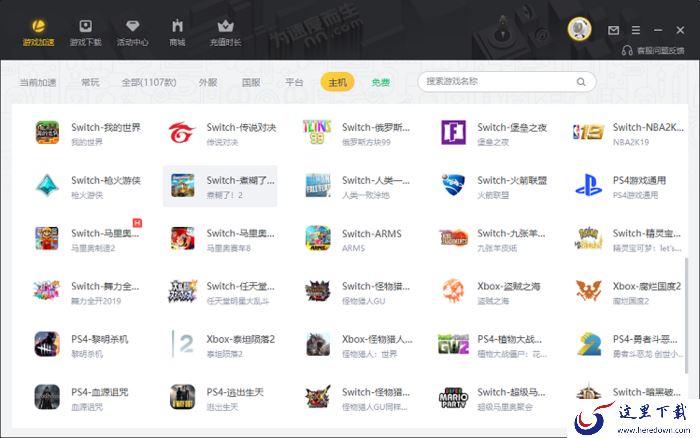700x438 pixels.
Task: Open the mail messages icon
Action: 613,30
